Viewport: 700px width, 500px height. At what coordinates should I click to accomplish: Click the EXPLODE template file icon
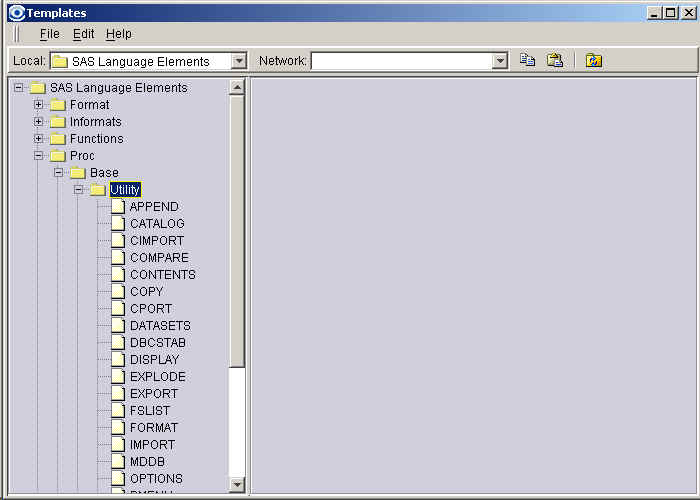click(118, 376)
